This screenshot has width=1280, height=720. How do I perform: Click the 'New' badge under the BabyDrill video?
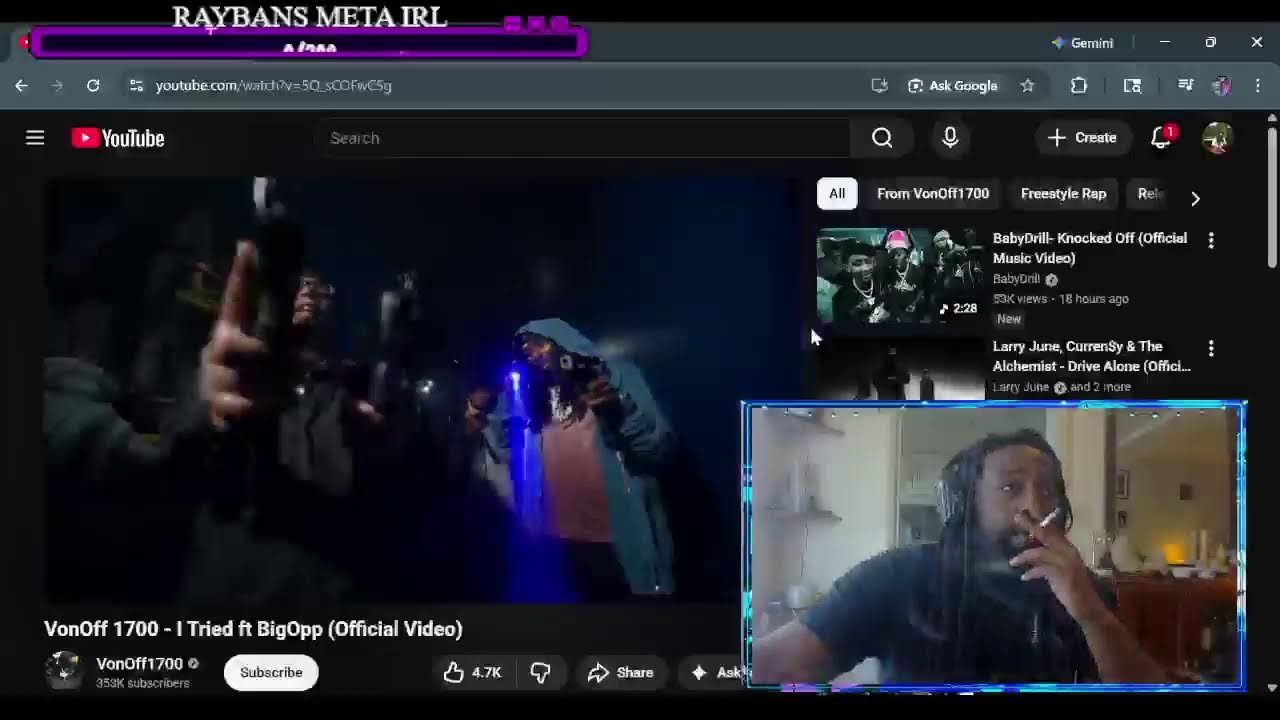(1009, 319)
